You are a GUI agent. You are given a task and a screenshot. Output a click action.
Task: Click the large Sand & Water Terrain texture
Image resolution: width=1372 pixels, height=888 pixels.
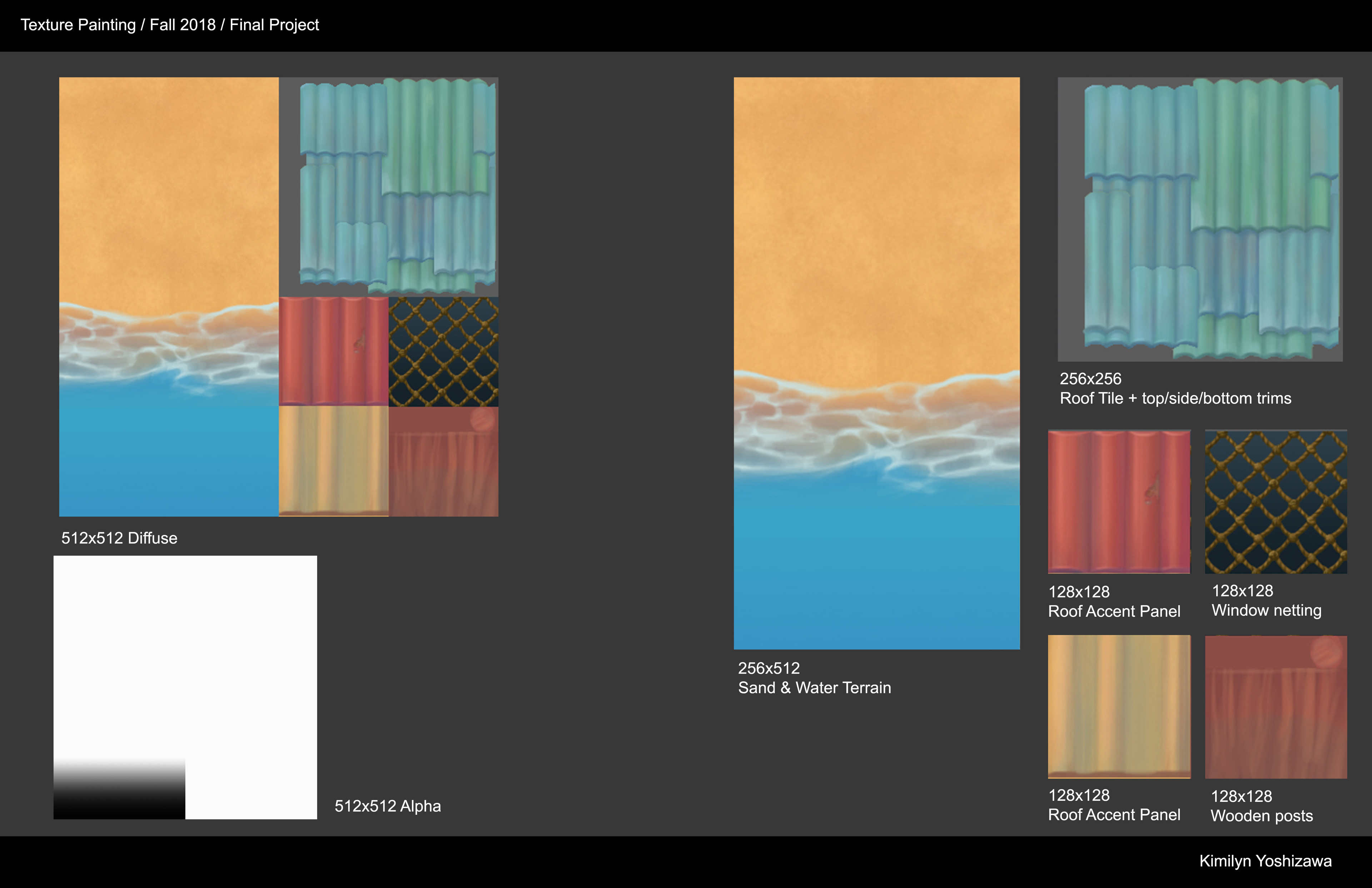click(x=877, y=363)
